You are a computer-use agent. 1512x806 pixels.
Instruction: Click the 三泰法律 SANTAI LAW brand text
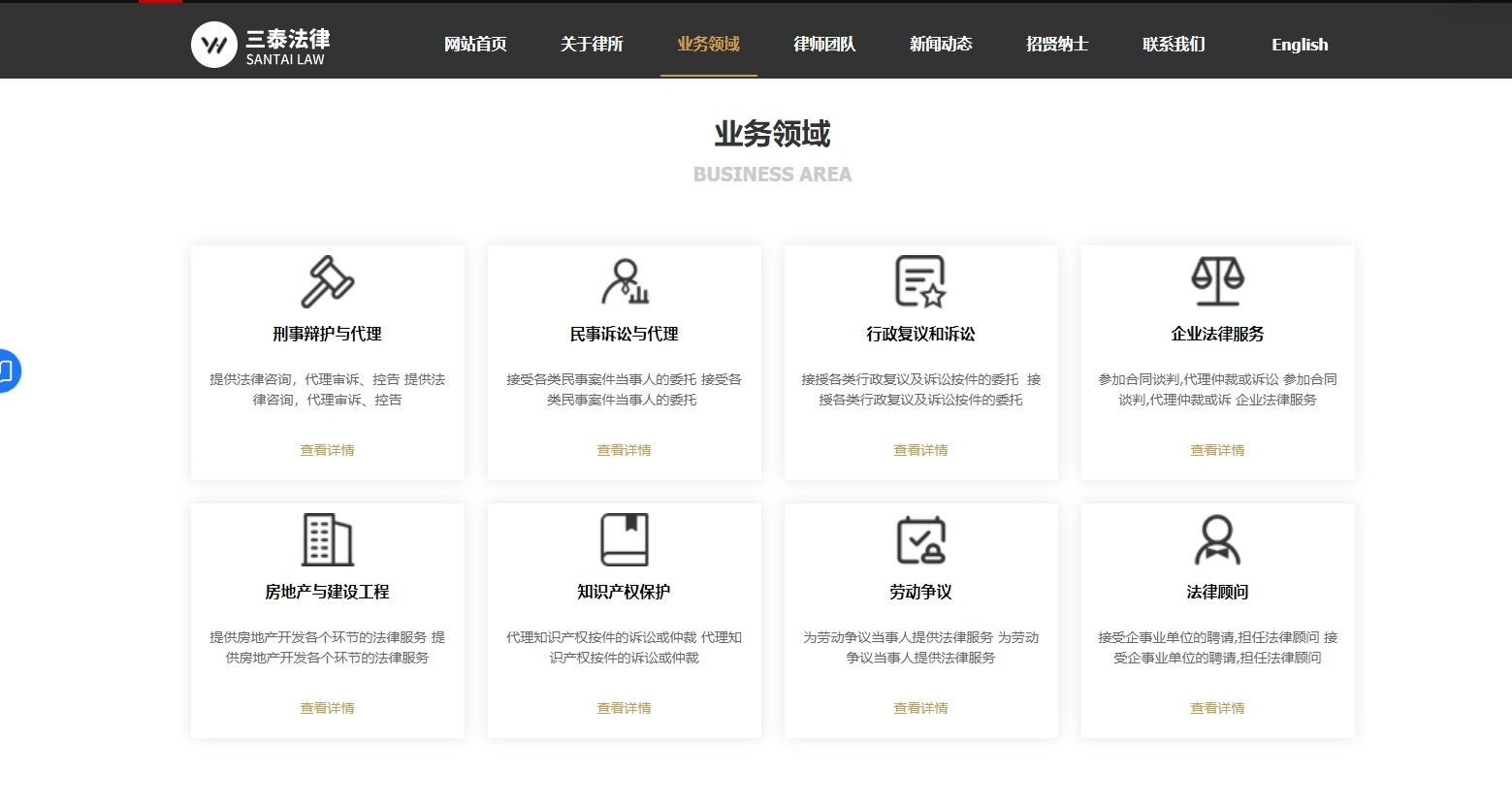[288, 46]
